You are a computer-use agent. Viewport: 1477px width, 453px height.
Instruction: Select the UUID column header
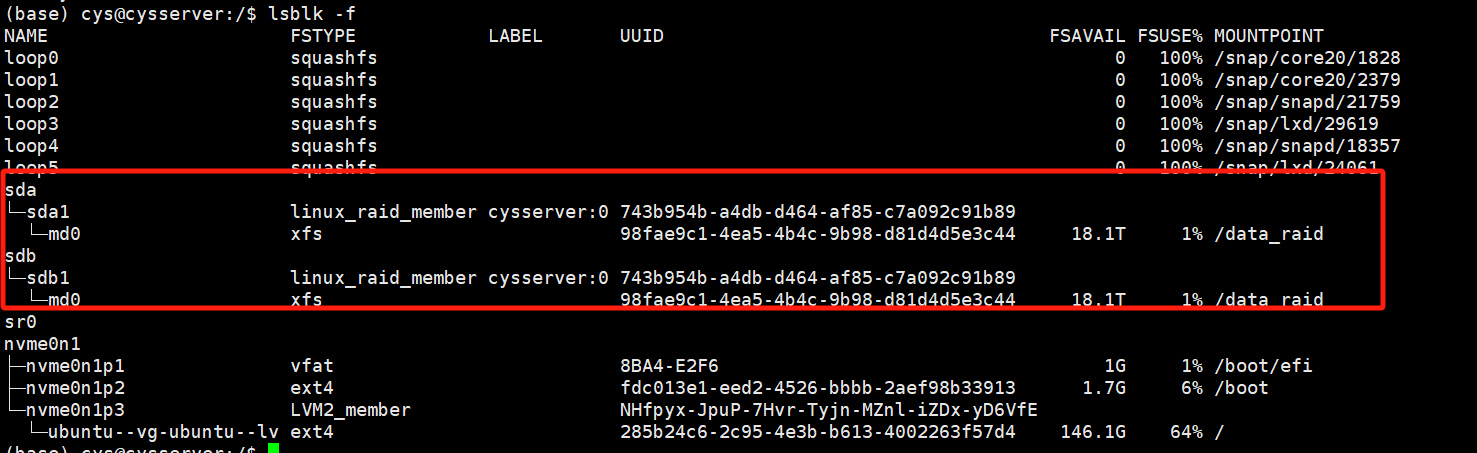pos(642,36)
